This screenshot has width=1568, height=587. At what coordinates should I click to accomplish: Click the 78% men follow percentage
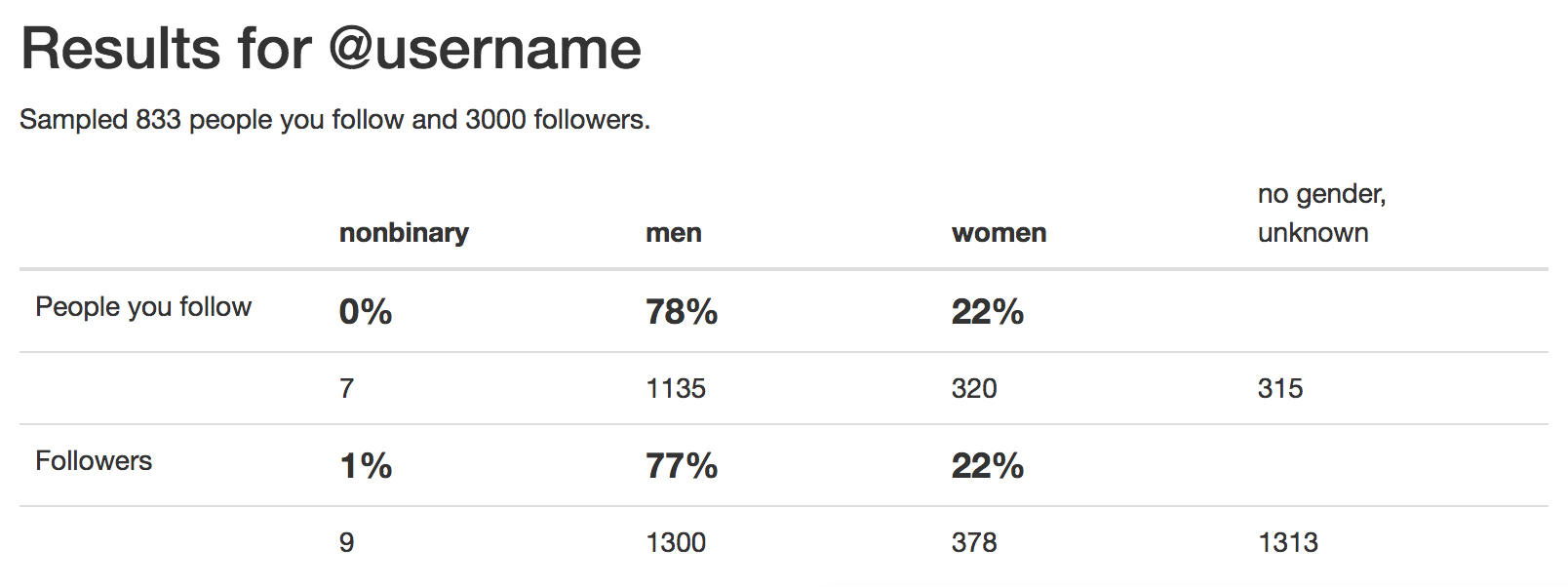click(x=682, y=312)
